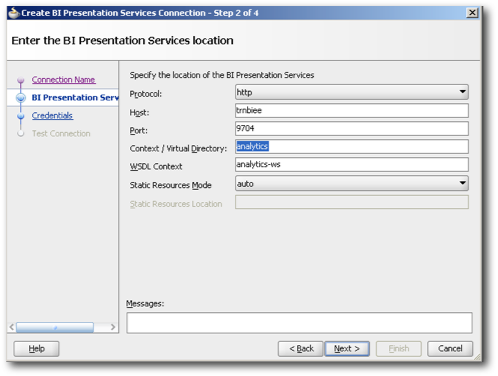Go to the Credentials step

(52, 116)
